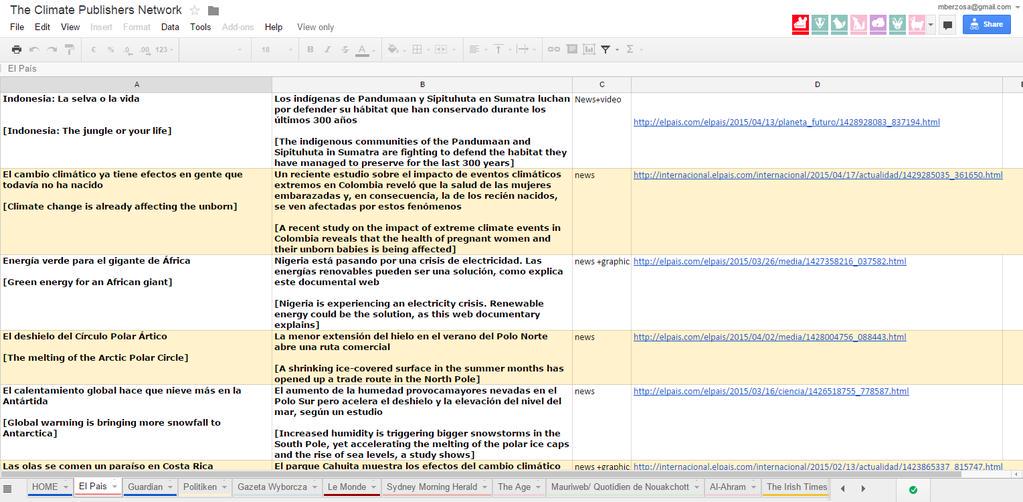1023x502 pixels.
Task: Switch to the HOME sheet tab
Action: coord(50,487)
